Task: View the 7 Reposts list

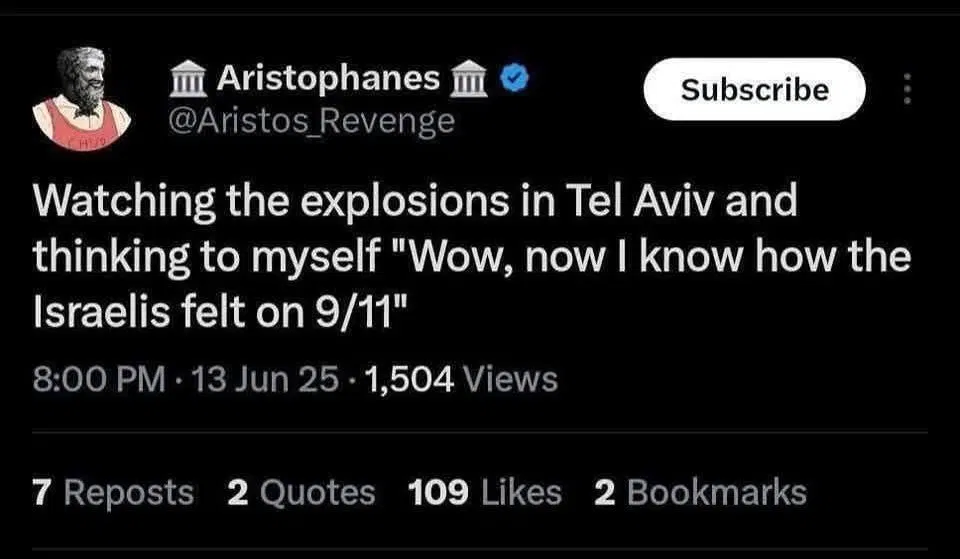Action: [x=113, y=492]
